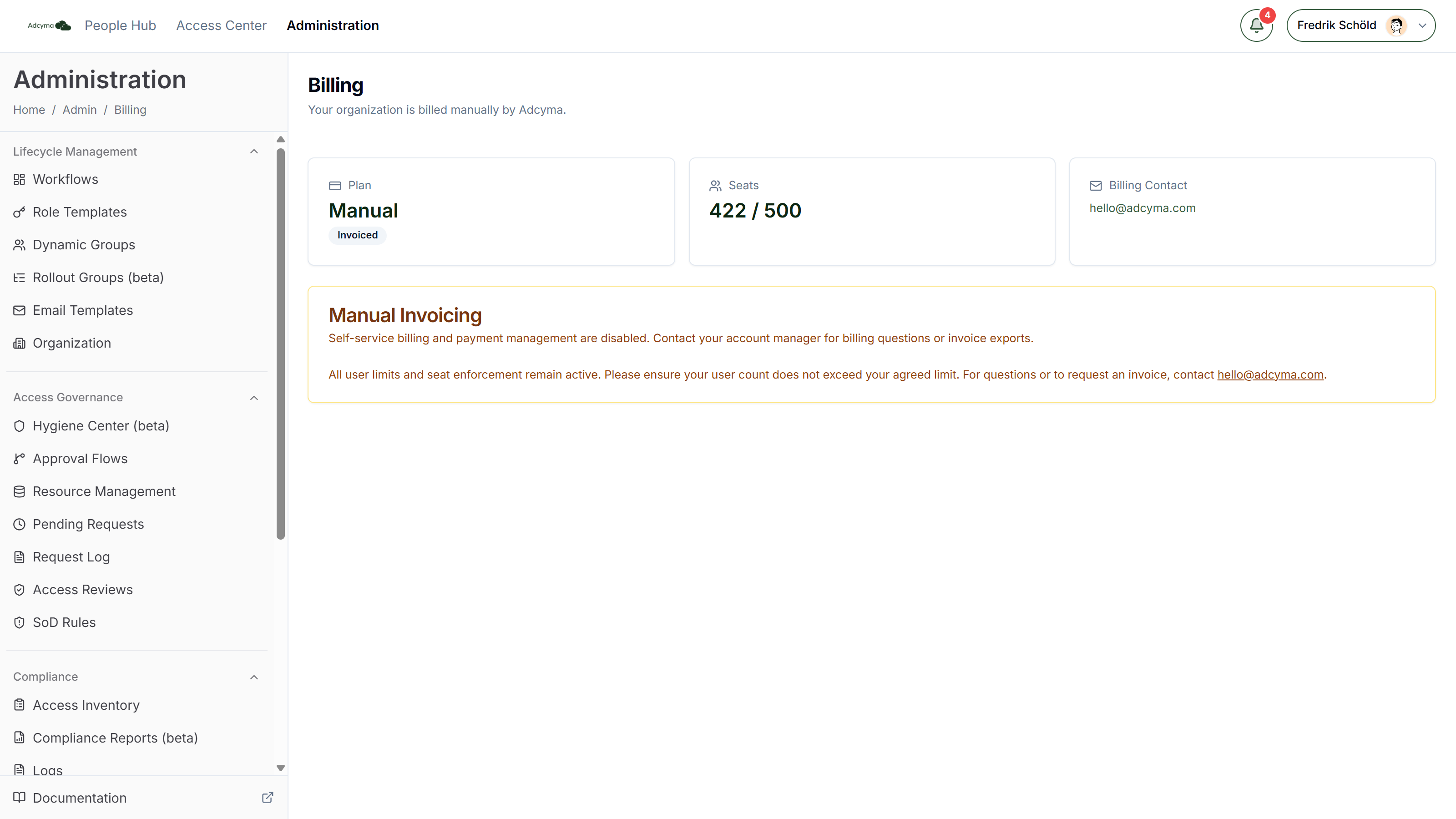
Task: Click the Billing Contact envelope icon
Action: pyautogui.click(x=1096, y=186)
